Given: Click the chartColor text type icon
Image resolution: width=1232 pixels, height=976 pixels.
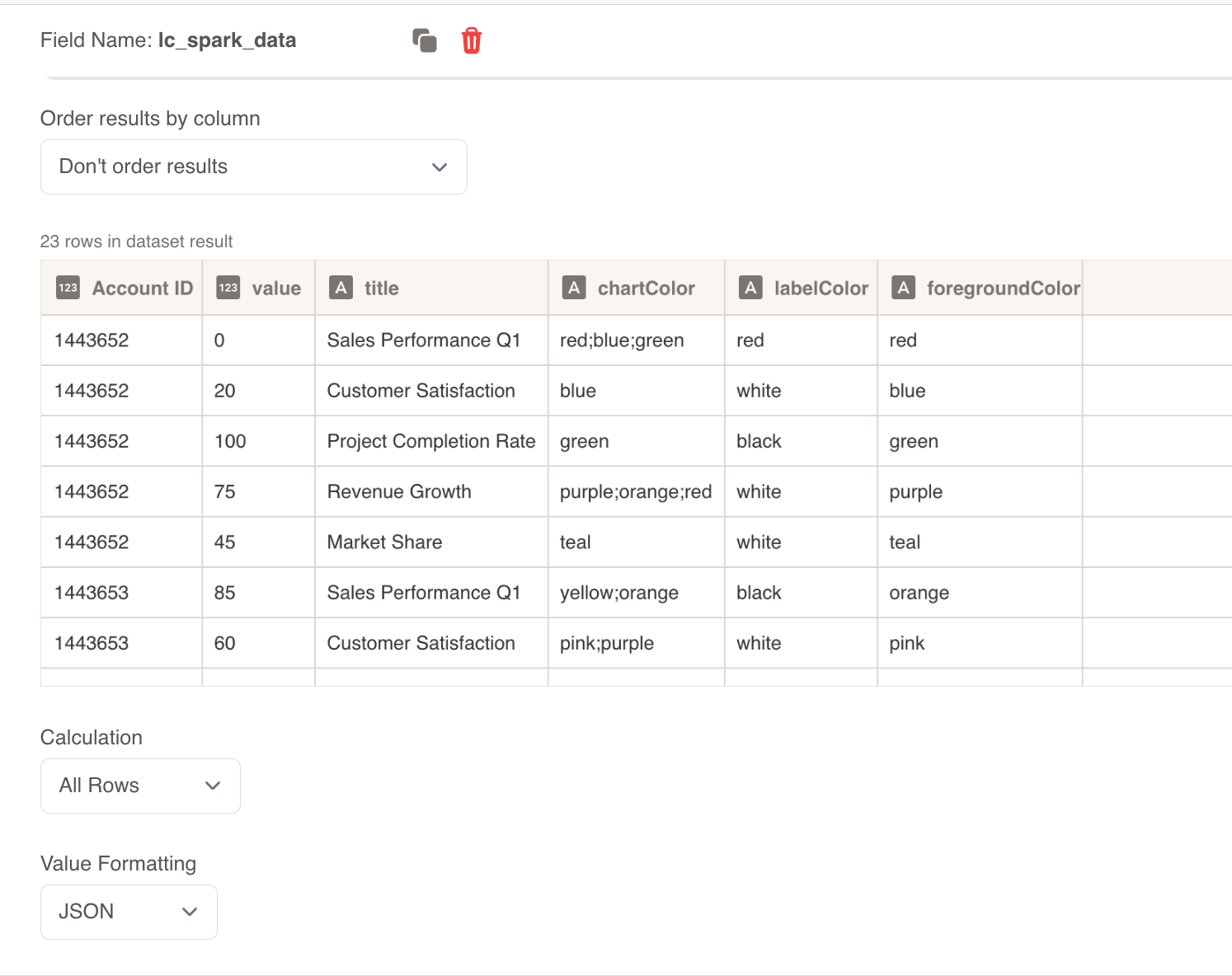Looking at the screenshot, I should pos(574,288).
